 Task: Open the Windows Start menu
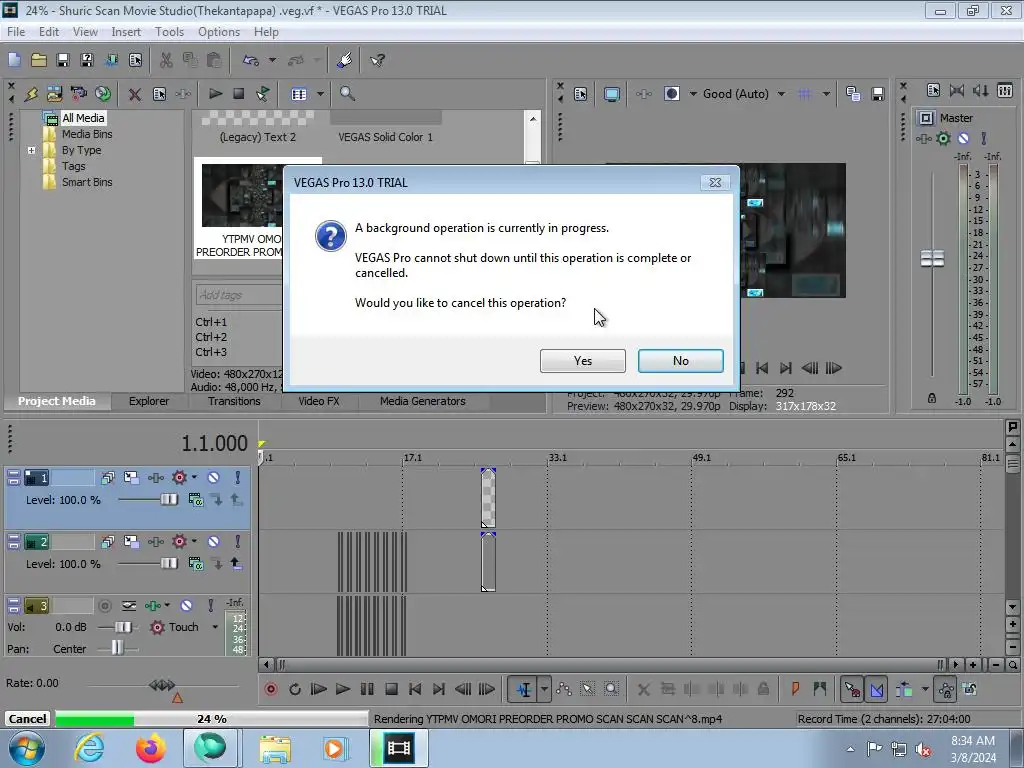[x=27, y=748]
